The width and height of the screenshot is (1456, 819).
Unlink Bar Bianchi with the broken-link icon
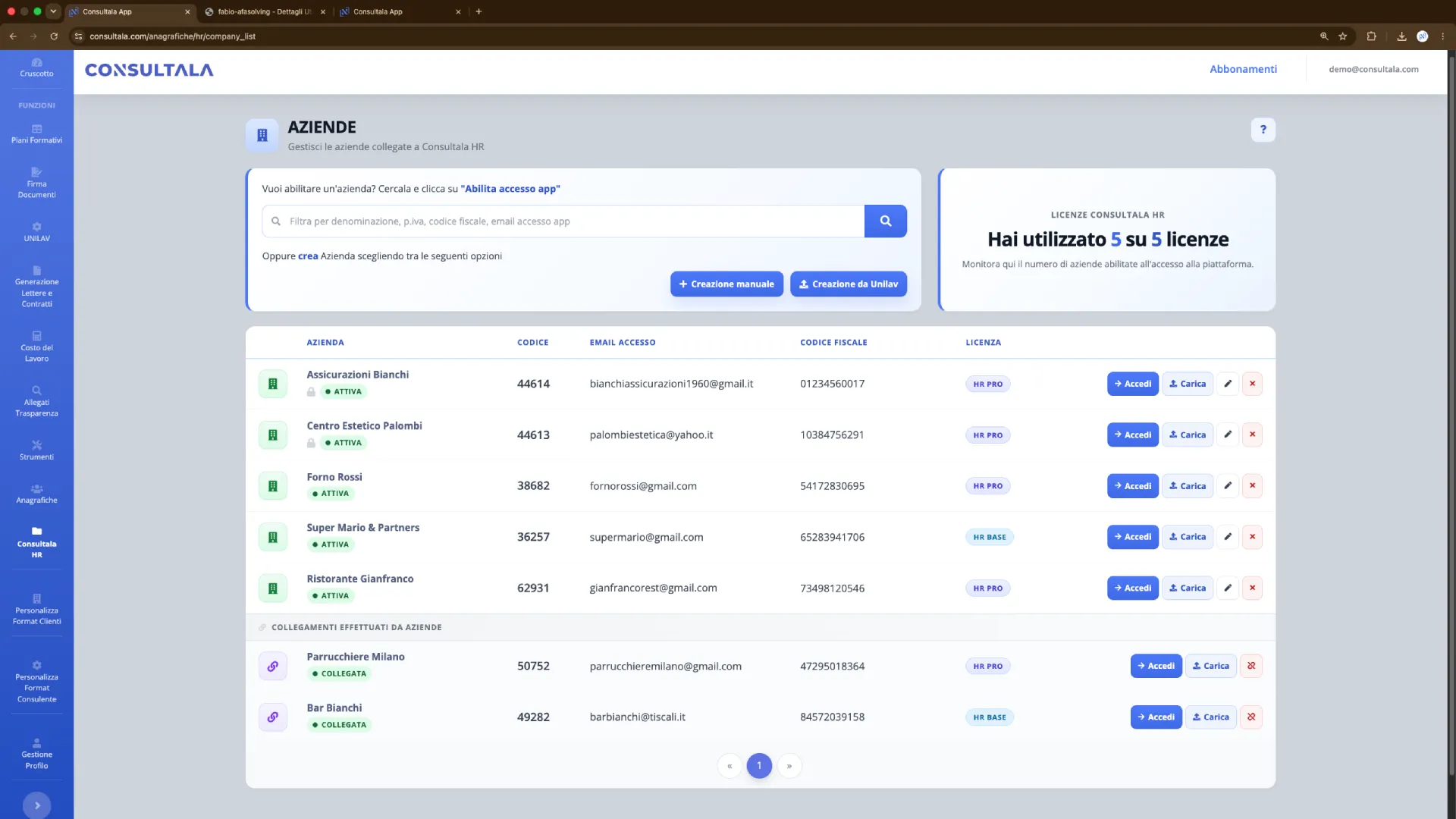(1251, 717)
